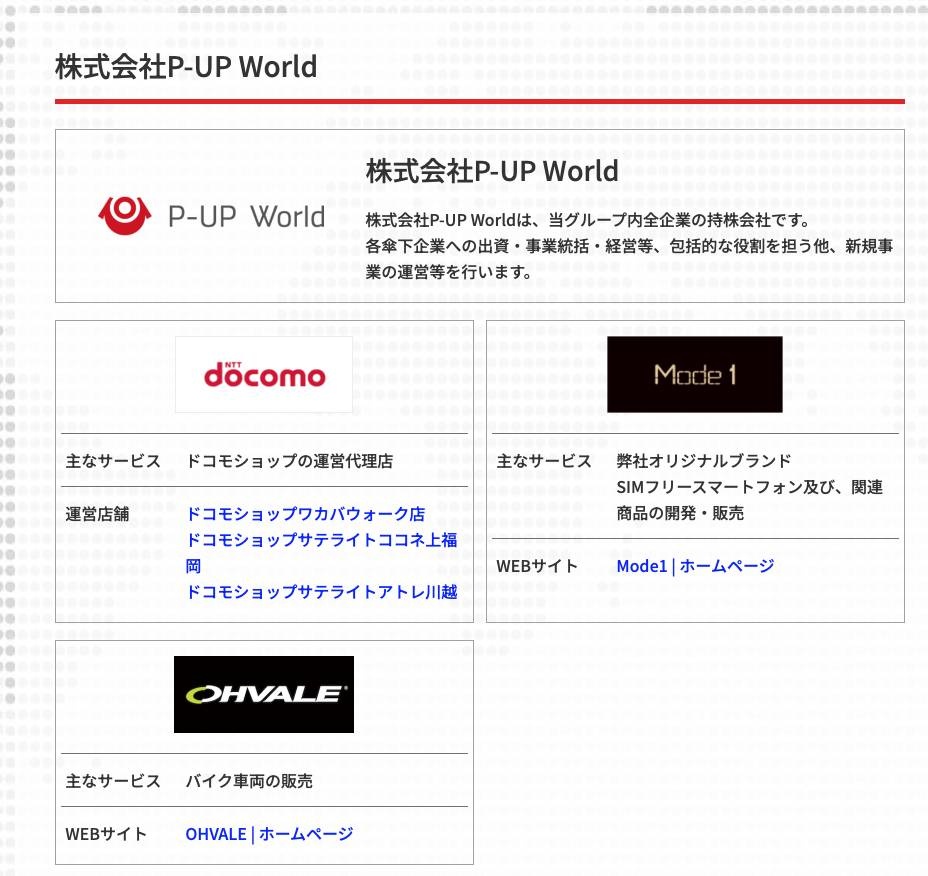Screen dimensions: 928x876
Task: Visit ドコモショップサテライトアトレ川越 store page
Action: [321, 592]
